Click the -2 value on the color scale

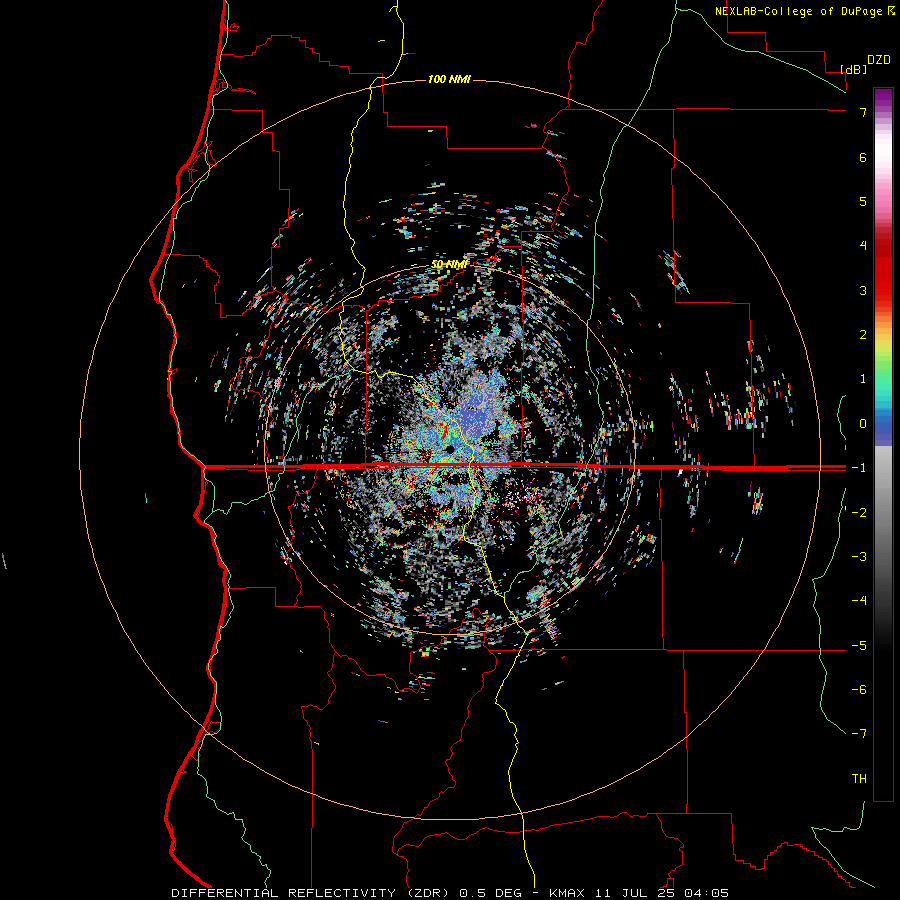click(x=859, y=513)
